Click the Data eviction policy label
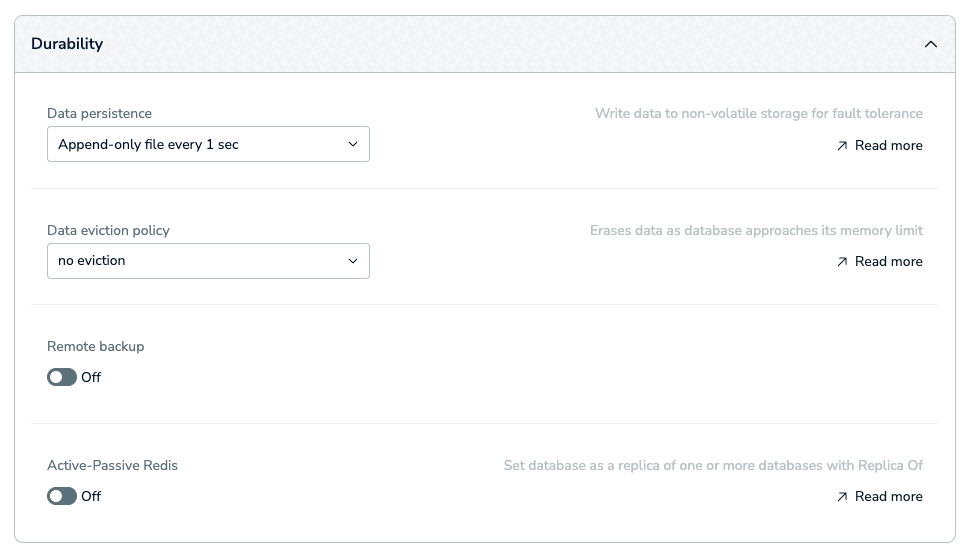The height and width of the screenshot is (557, 975). pyautogui.click(x=108, y=231)
